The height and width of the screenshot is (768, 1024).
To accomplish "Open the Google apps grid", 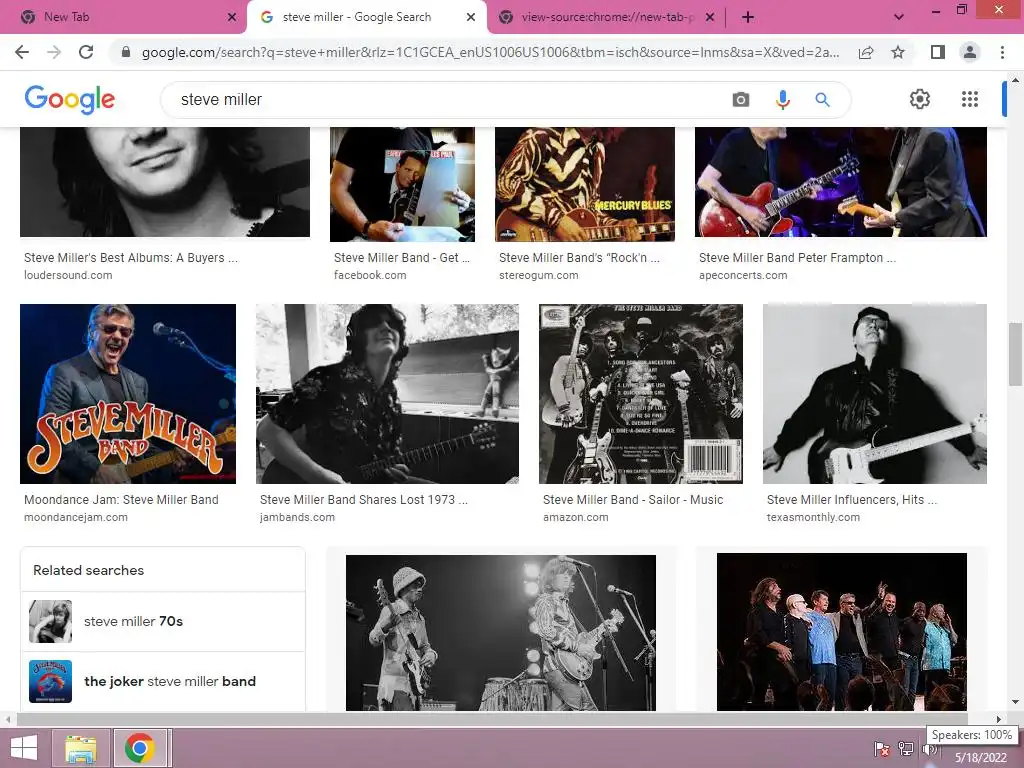I will [x=970, y=99].
